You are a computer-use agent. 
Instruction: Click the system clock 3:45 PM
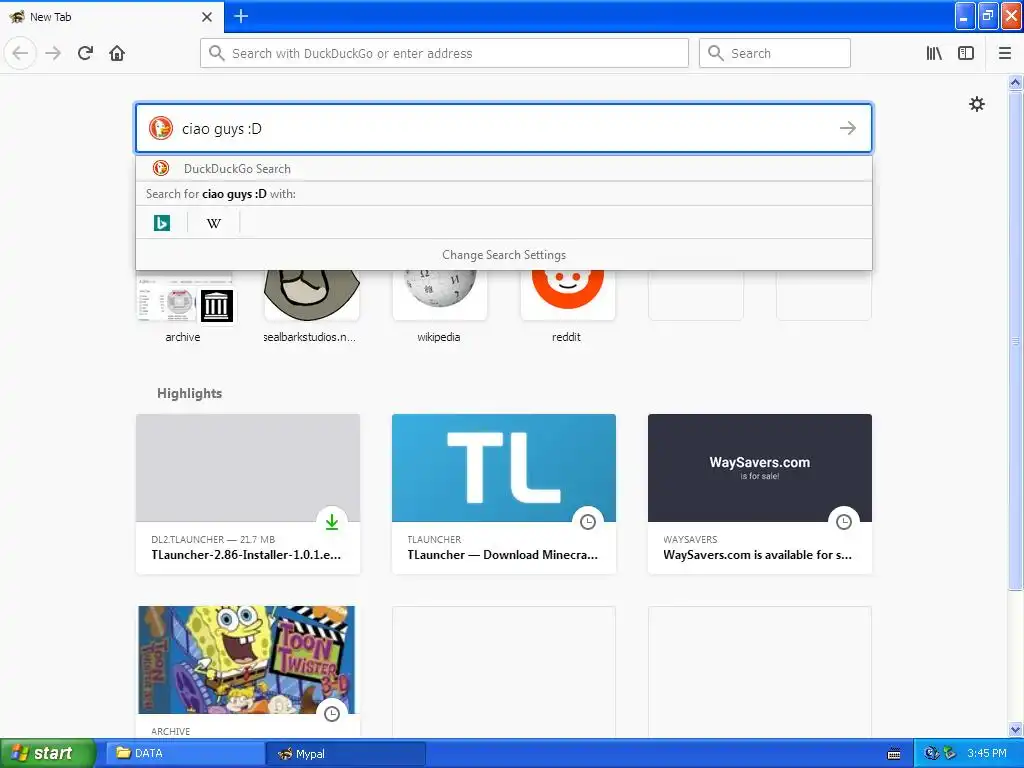pos(987,753)
